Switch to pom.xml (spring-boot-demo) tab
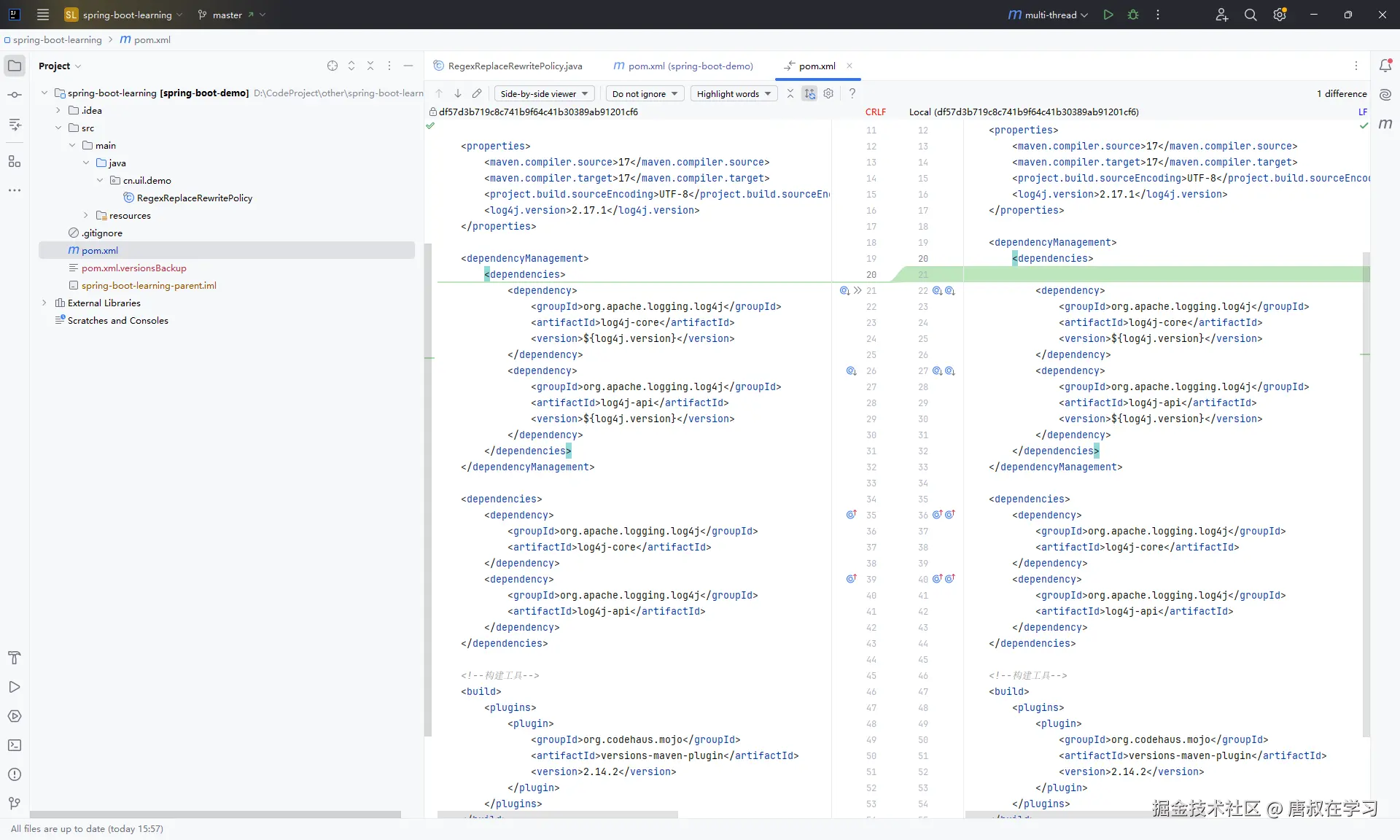Viewport: 1400px width, 840px height. click(x=683, y=66)
